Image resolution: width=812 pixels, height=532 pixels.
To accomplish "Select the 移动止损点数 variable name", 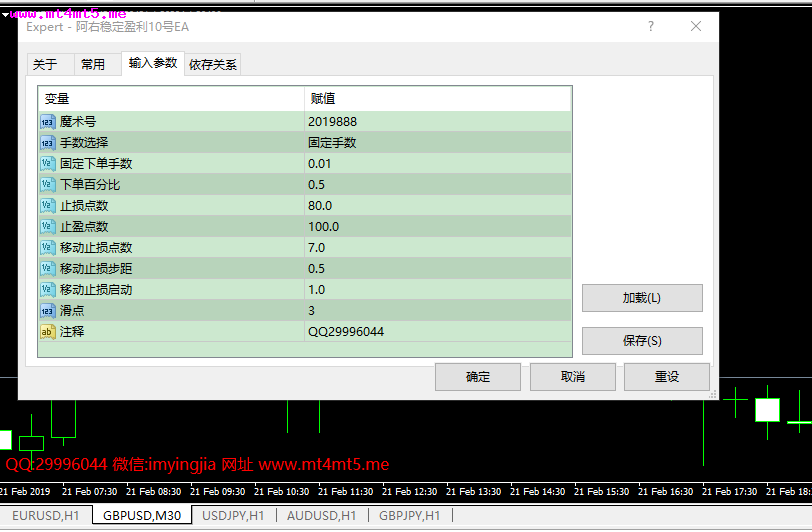I will coord(96,248).
